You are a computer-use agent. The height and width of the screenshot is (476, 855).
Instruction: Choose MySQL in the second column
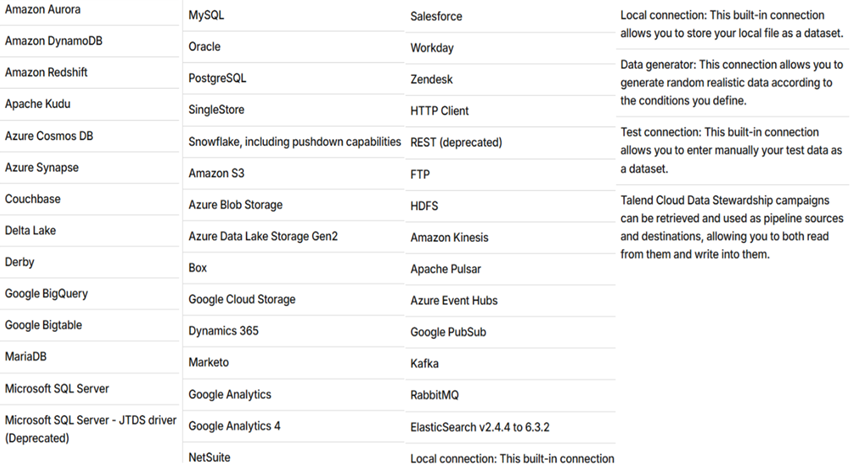207,16
